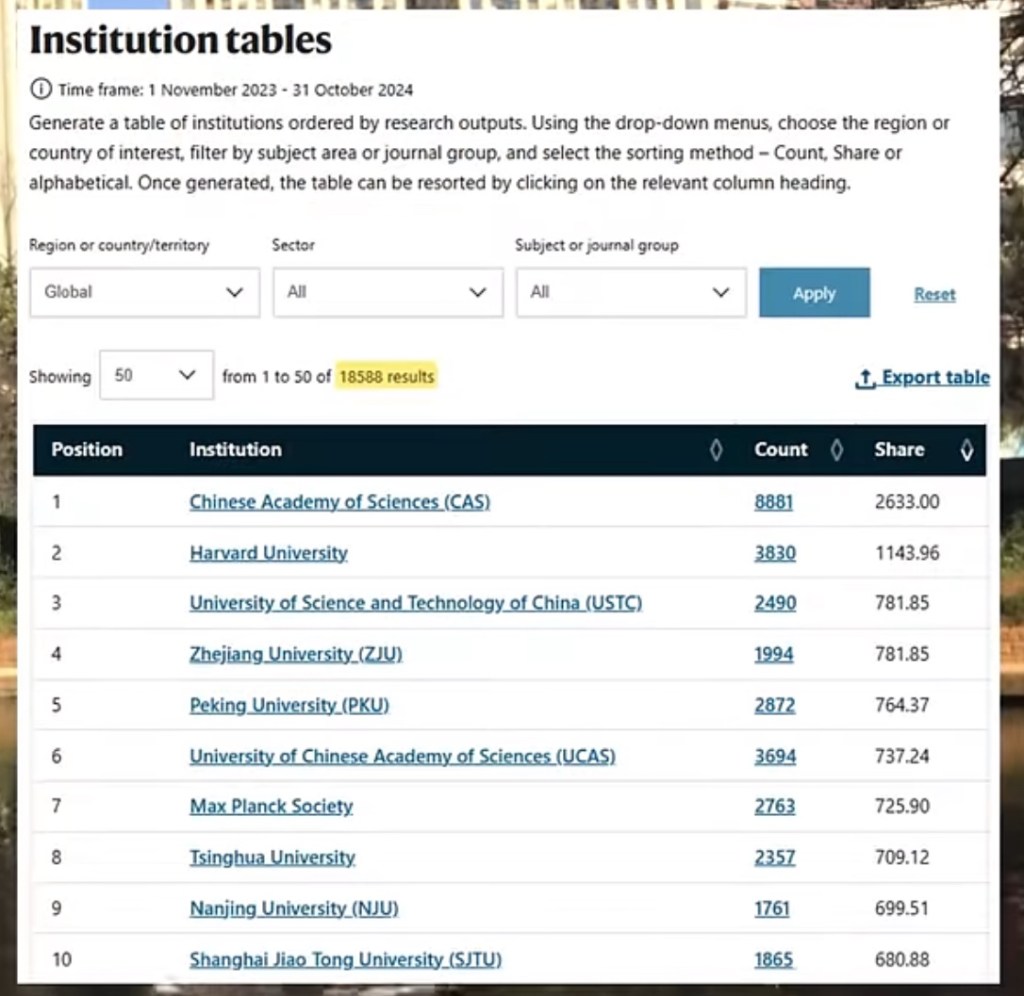
Task: Expand the Sector dropdown
Action: point(387,292)
